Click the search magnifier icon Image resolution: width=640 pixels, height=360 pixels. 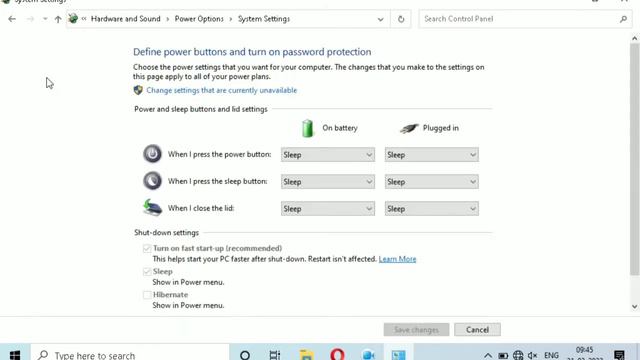[x=623, y=19]
